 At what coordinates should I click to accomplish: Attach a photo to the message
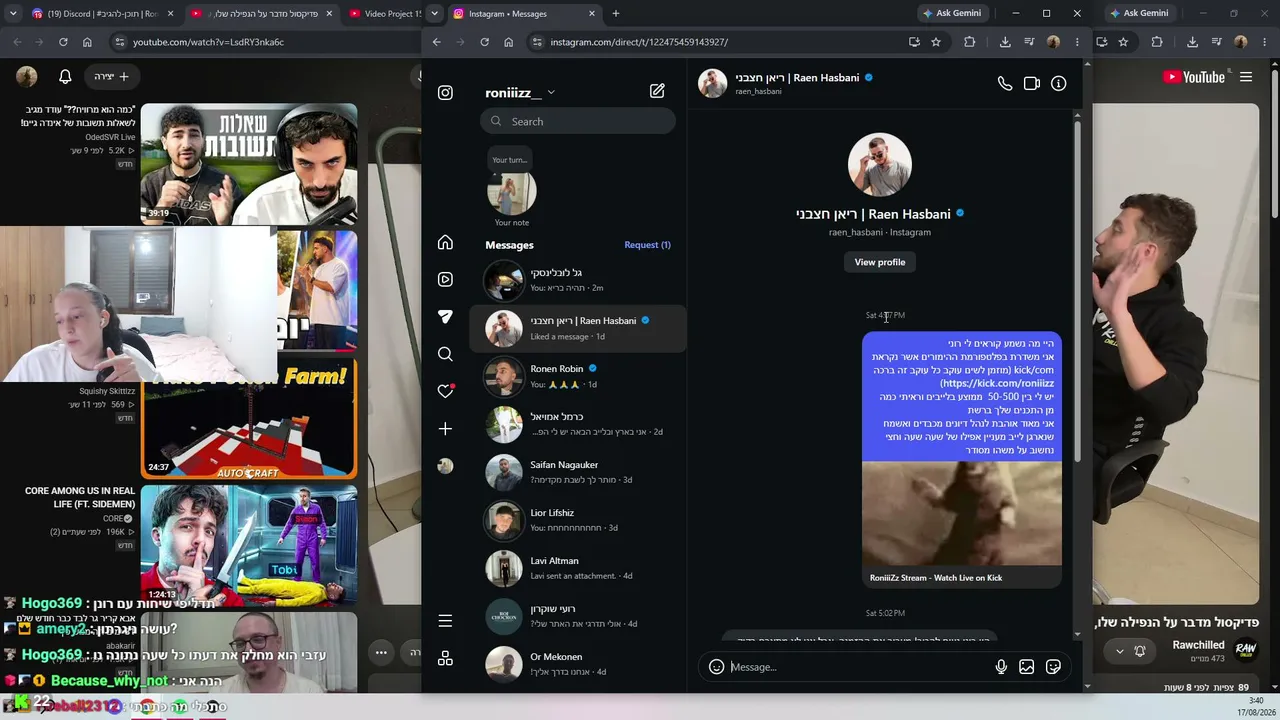(x=1027, y=667)
